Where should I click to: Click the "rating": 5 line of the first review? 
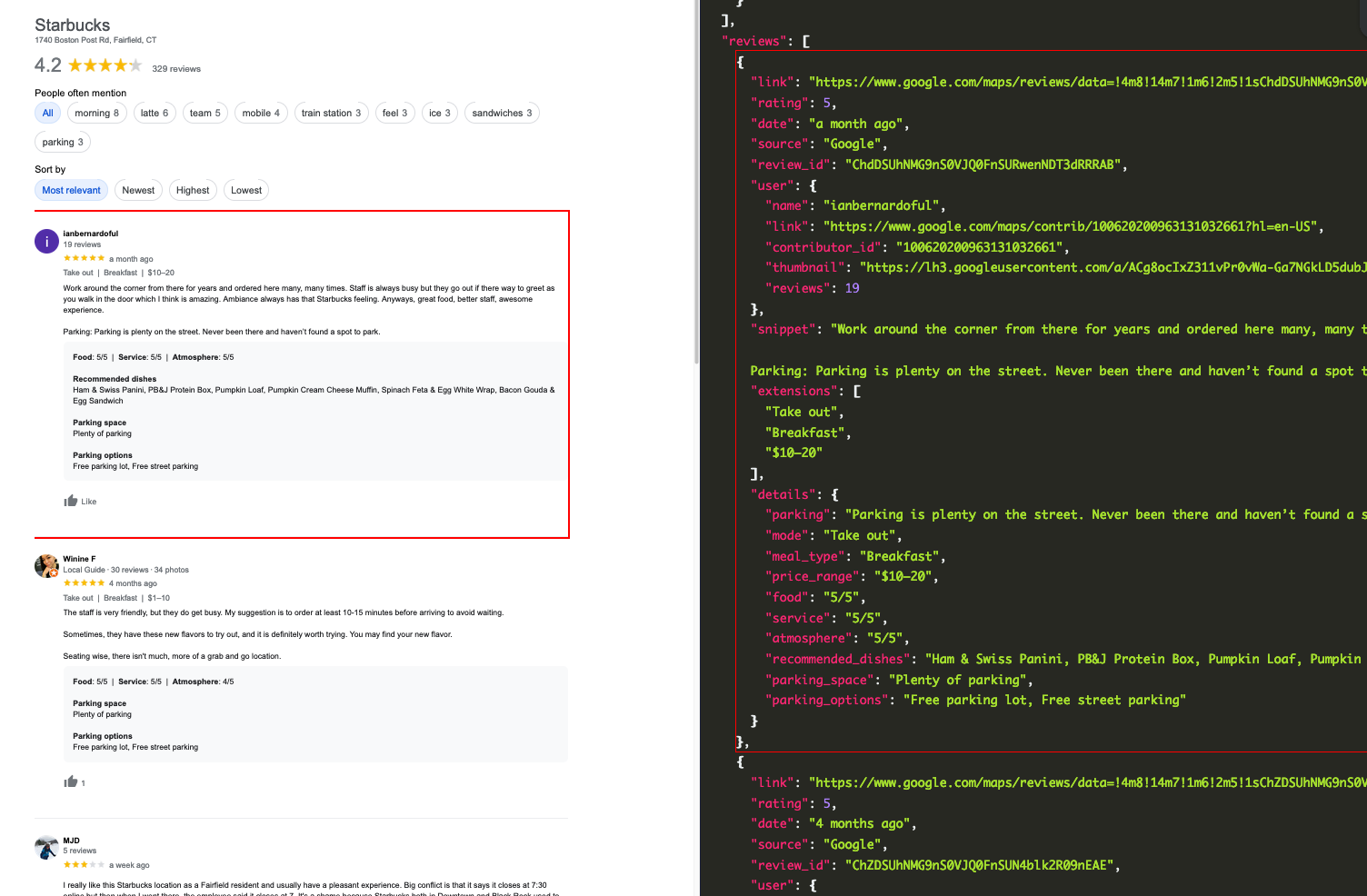click(793, 103)
